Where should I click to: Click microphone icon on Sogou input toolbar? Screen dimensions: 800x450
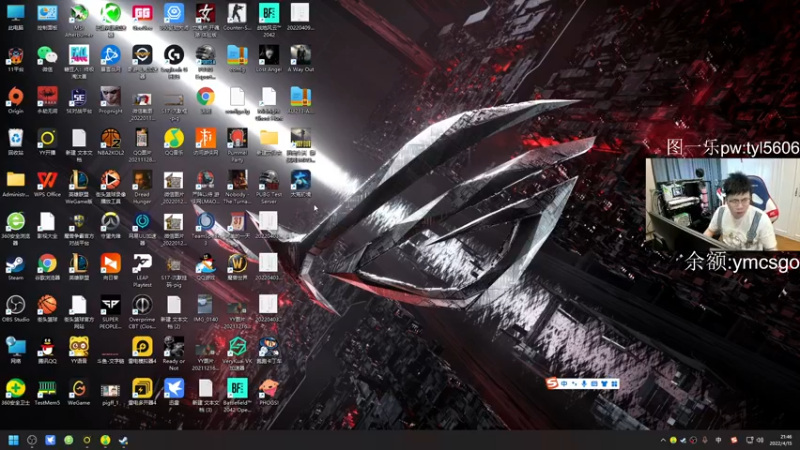click(584, 383)
